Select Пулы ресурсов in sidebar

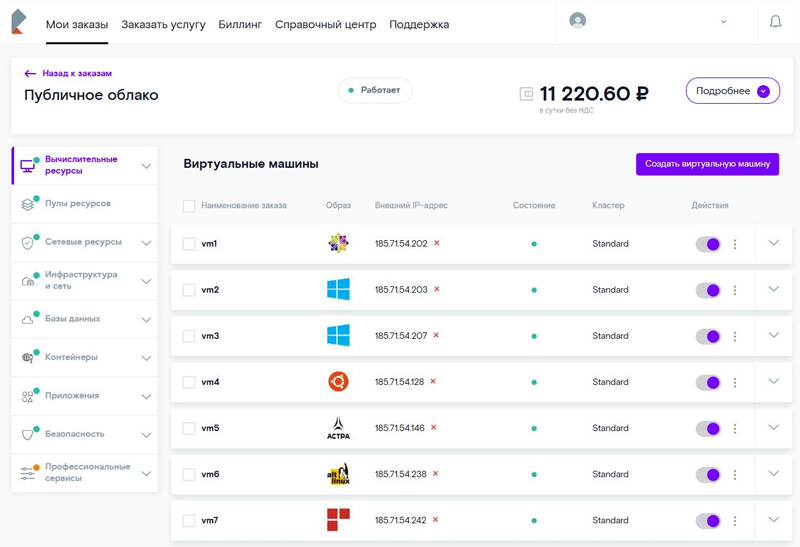click(84, 204)
